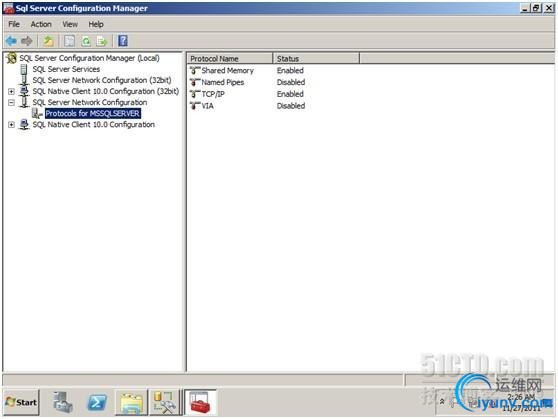
Task: Select SQL Native Client 10.0 Configuration (32bit) label
Action: (x=106, y=91)
